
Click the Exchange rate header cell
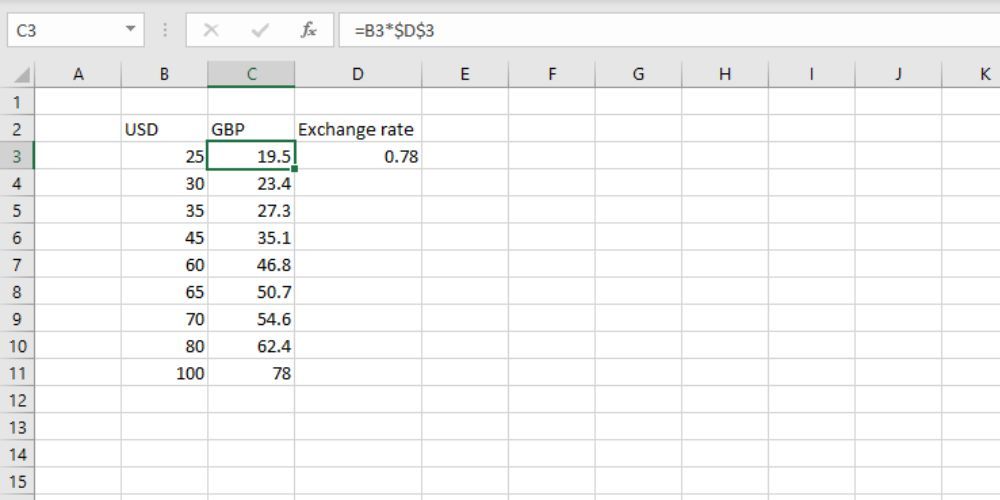(x=356, y=129)
